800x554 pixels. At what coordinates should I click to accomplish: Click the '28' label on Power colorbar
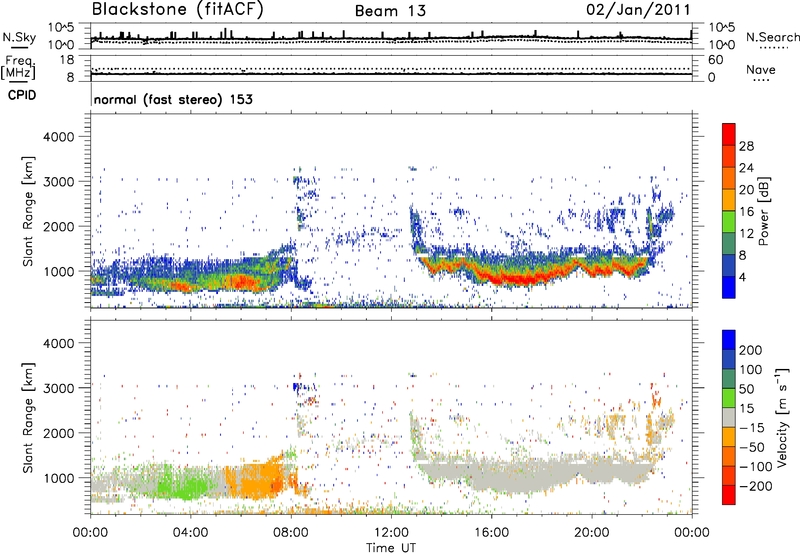[x=746, y=146]
